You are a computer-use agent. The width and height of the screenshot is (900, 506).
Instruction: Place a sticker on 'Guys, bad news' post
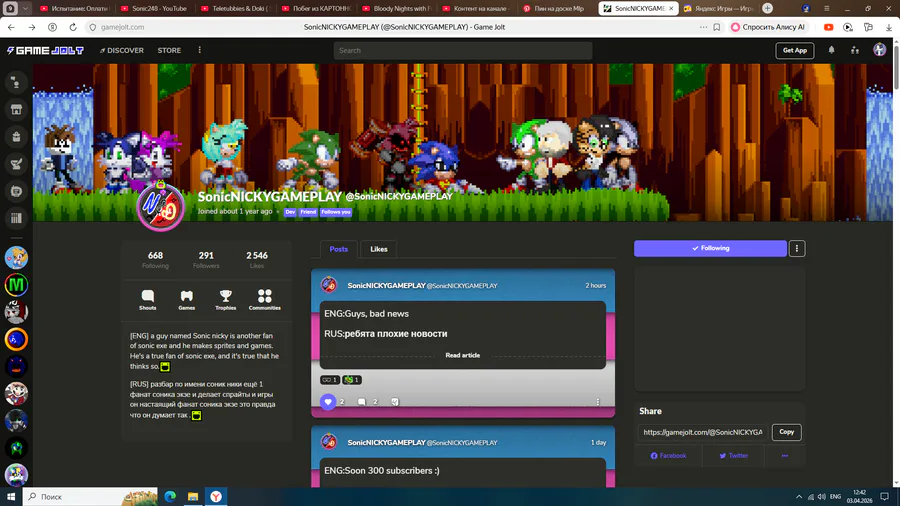[395, 402]
